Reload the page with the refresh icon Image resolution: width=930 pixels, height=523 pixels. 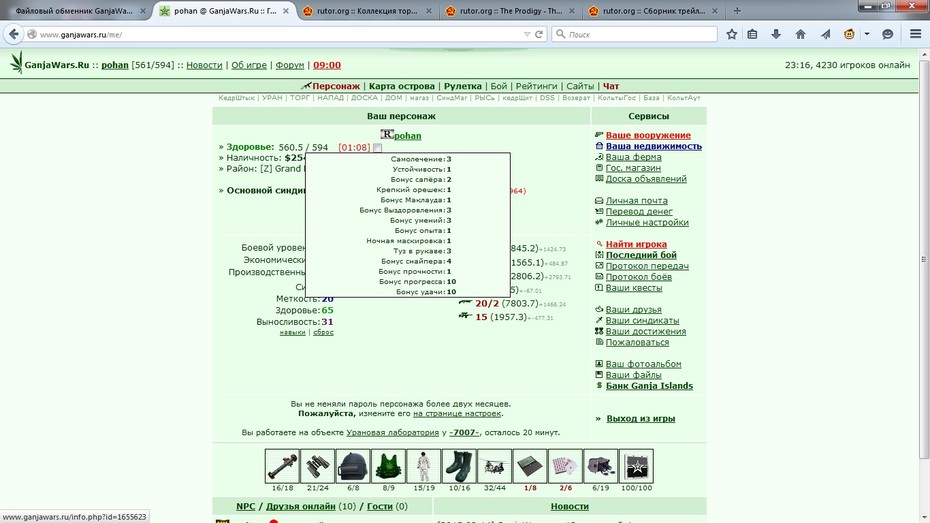(539, 34)
